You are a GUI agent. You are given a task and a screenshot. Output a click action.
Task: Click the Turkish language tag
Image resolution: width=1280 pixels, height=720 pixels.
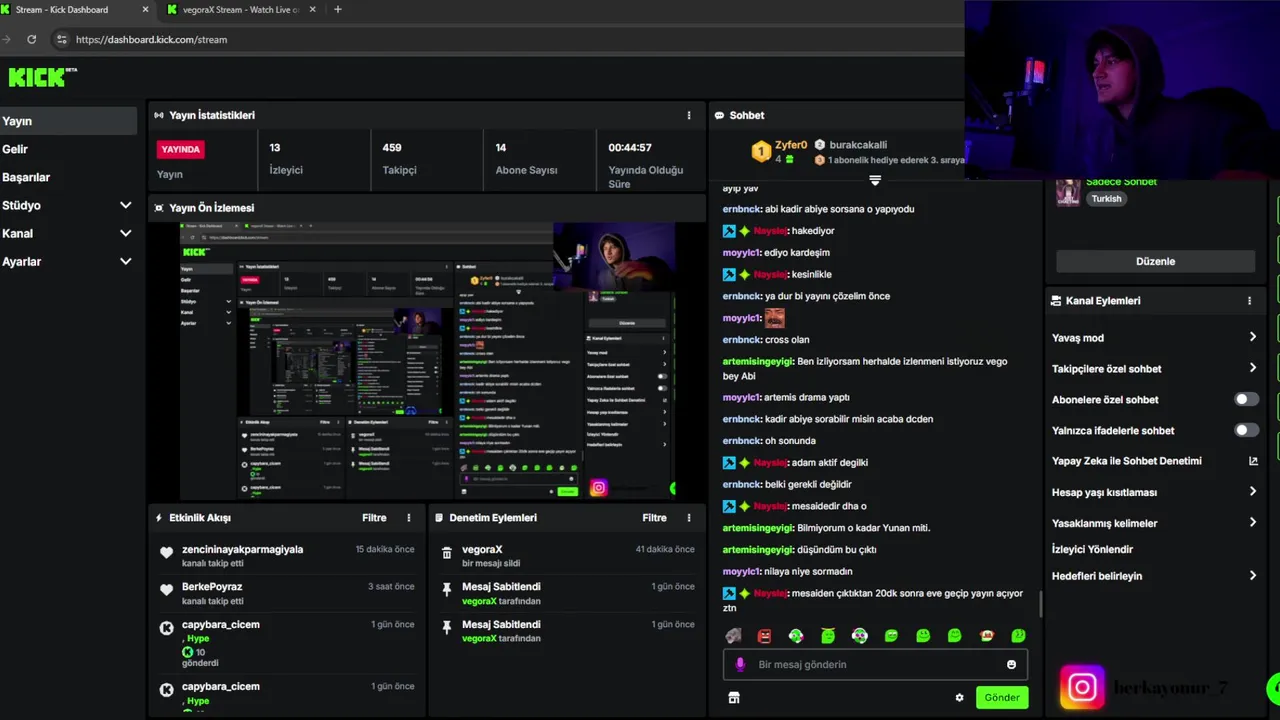coord(1106,199)
